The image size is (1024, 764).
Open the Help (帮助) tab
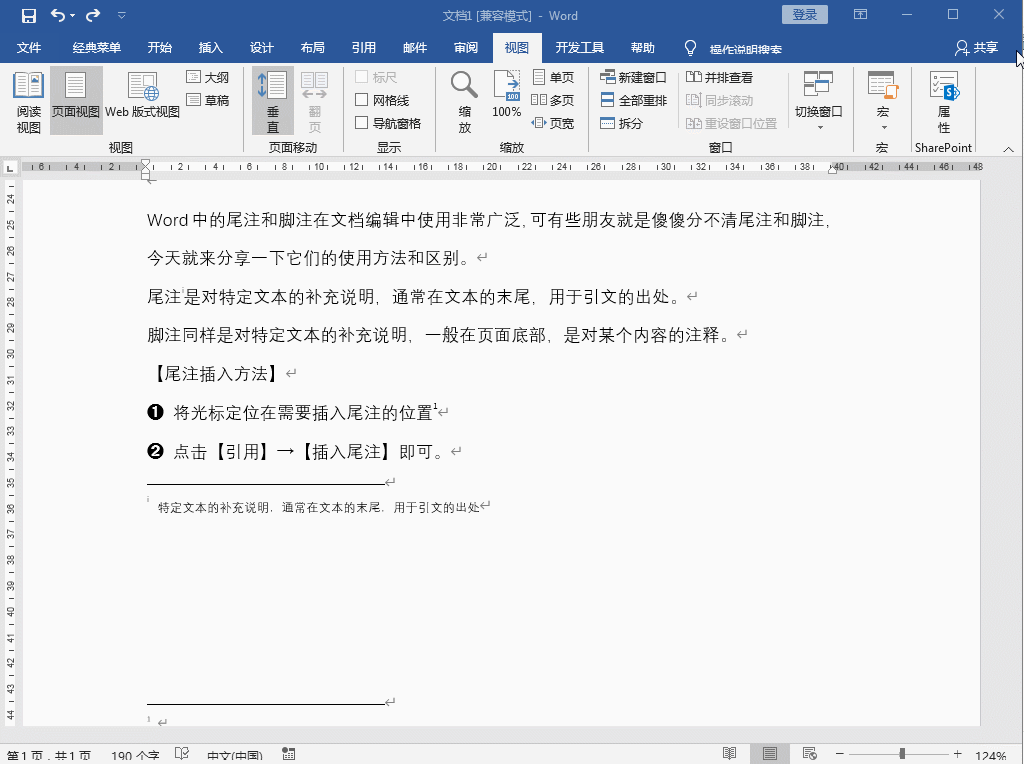(x=643, y=48)
